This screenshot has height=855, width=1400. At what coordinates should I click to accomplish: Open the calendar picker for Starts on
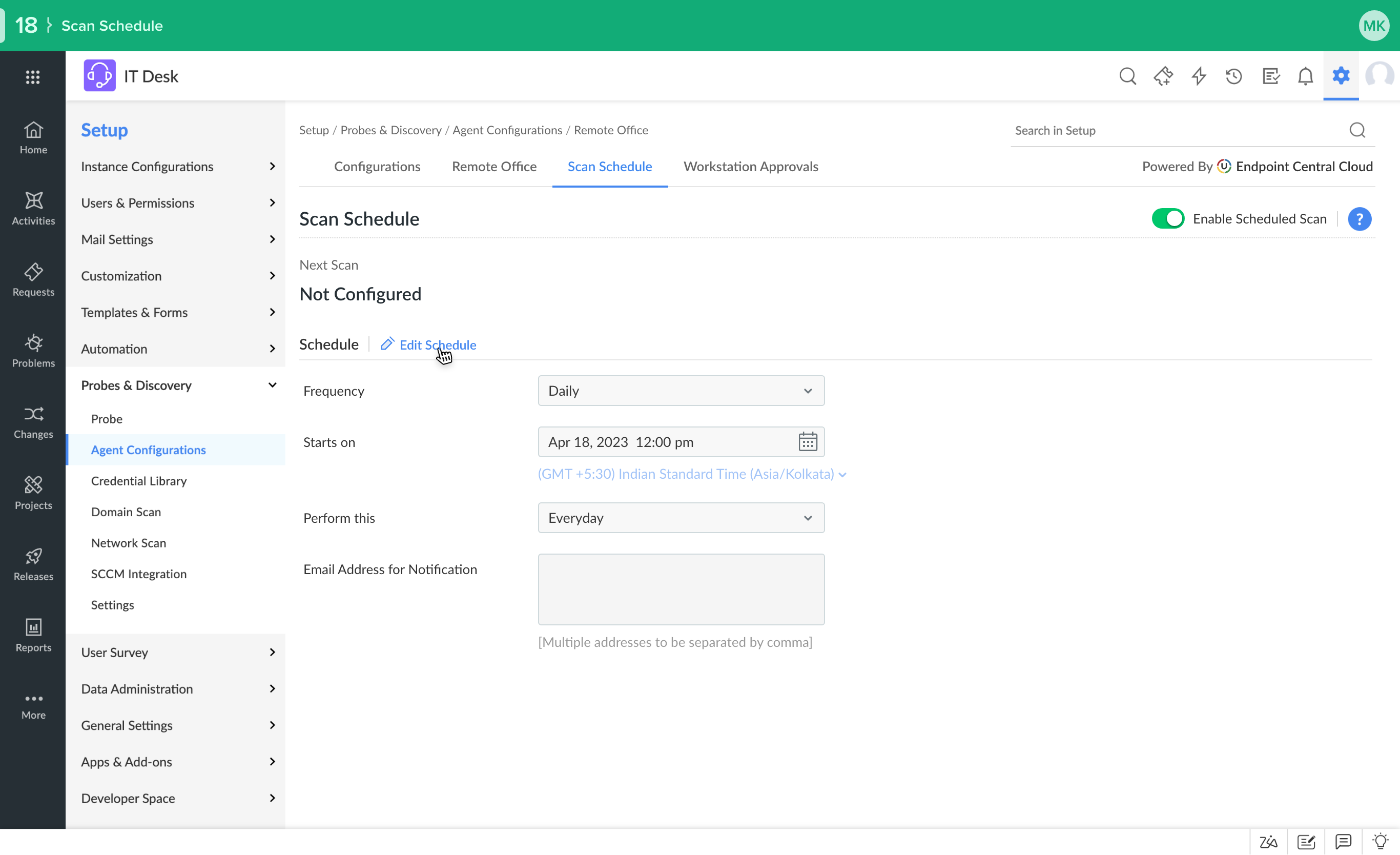pos(808,442)
